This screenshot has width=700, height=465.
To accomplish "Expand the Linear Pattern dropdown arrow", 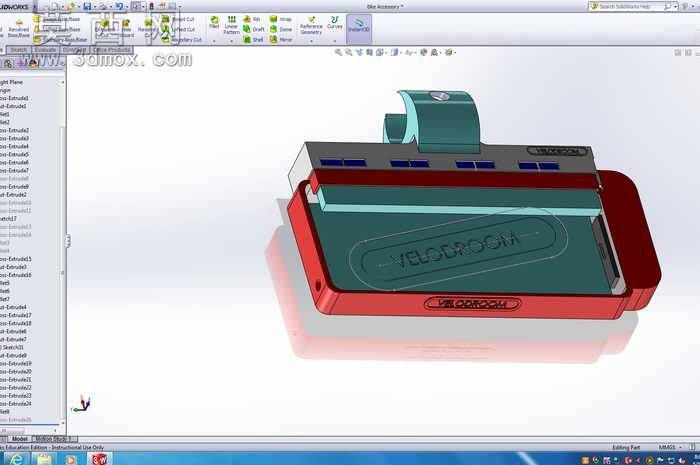I will pos(231,41).
